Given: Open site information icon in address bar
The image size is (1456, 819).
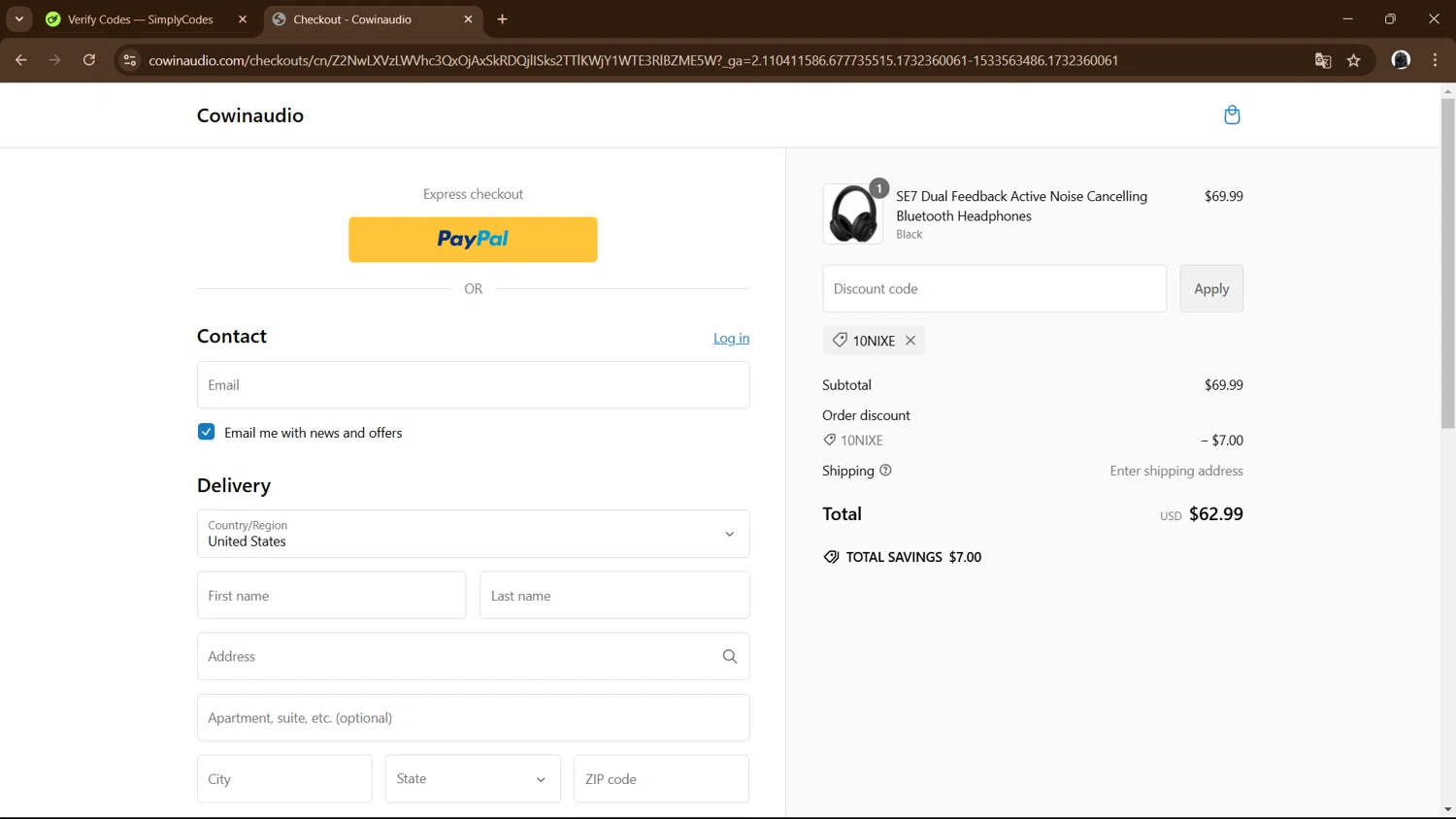Looking at the screenshot, I should (129, 60).
